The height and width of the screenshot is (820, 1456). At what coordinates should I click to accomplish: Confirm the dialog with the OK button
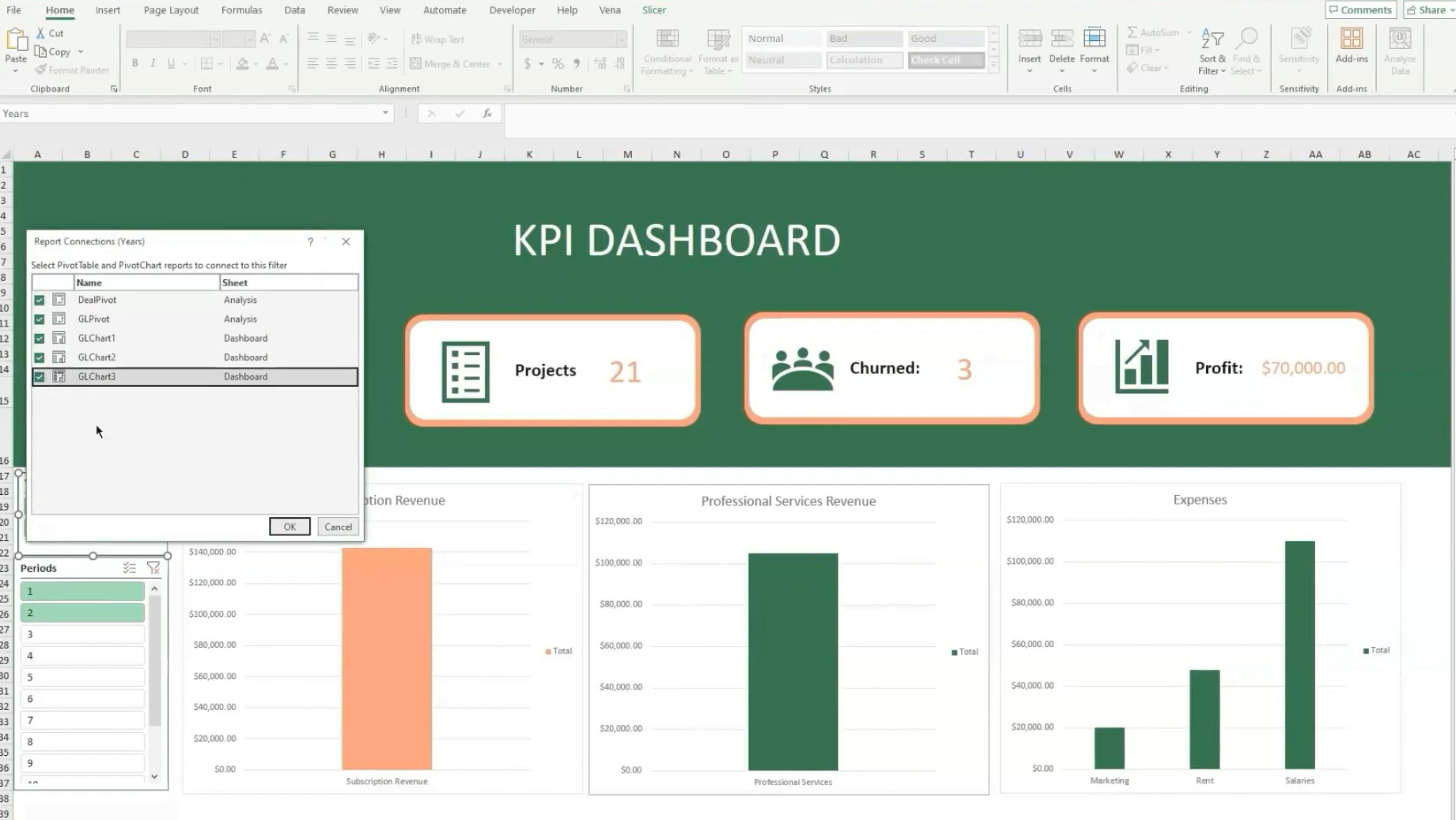point(289,527)
